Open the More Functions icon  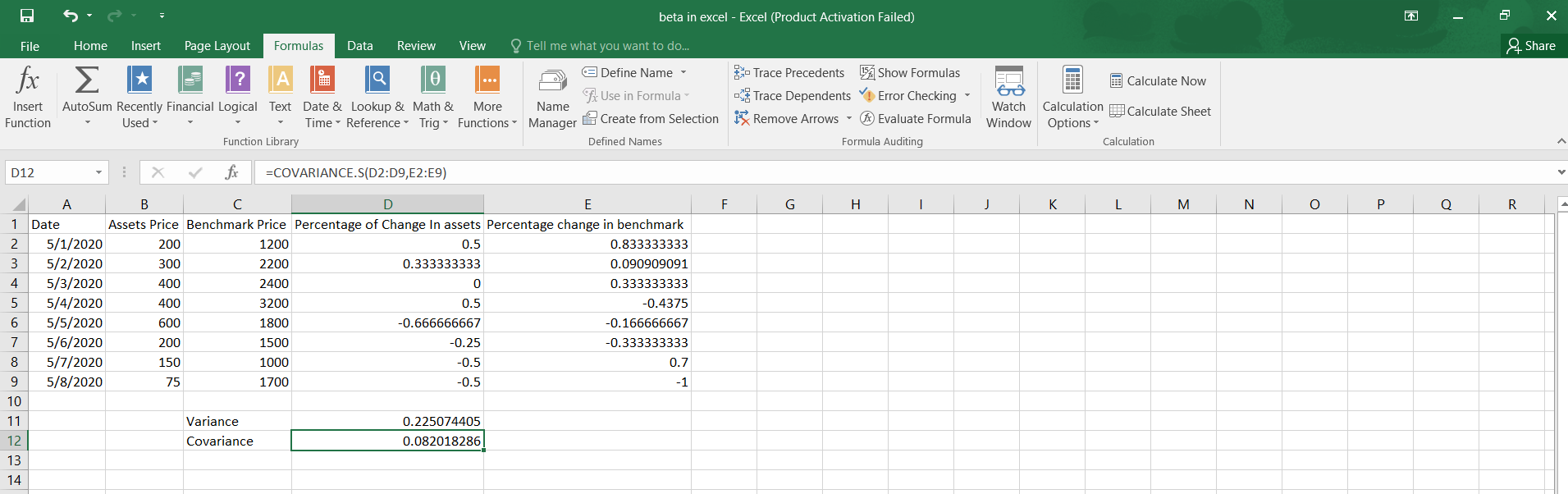[487, 80]
